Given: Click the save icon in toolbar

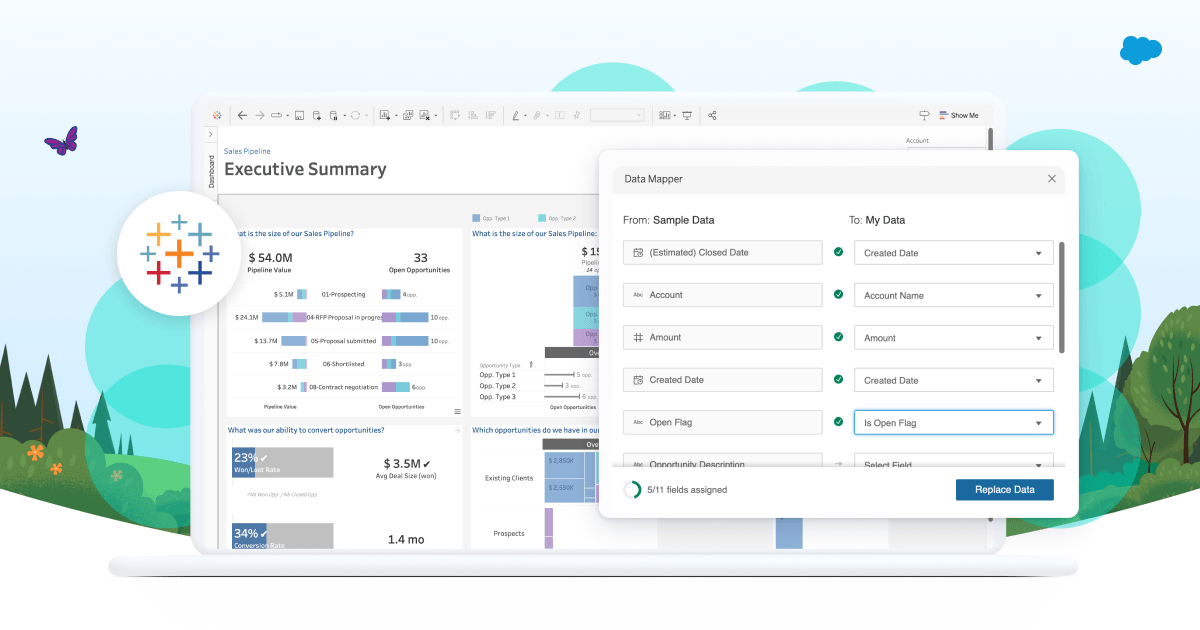Looking at the screenshot, I should click(299, 116).
